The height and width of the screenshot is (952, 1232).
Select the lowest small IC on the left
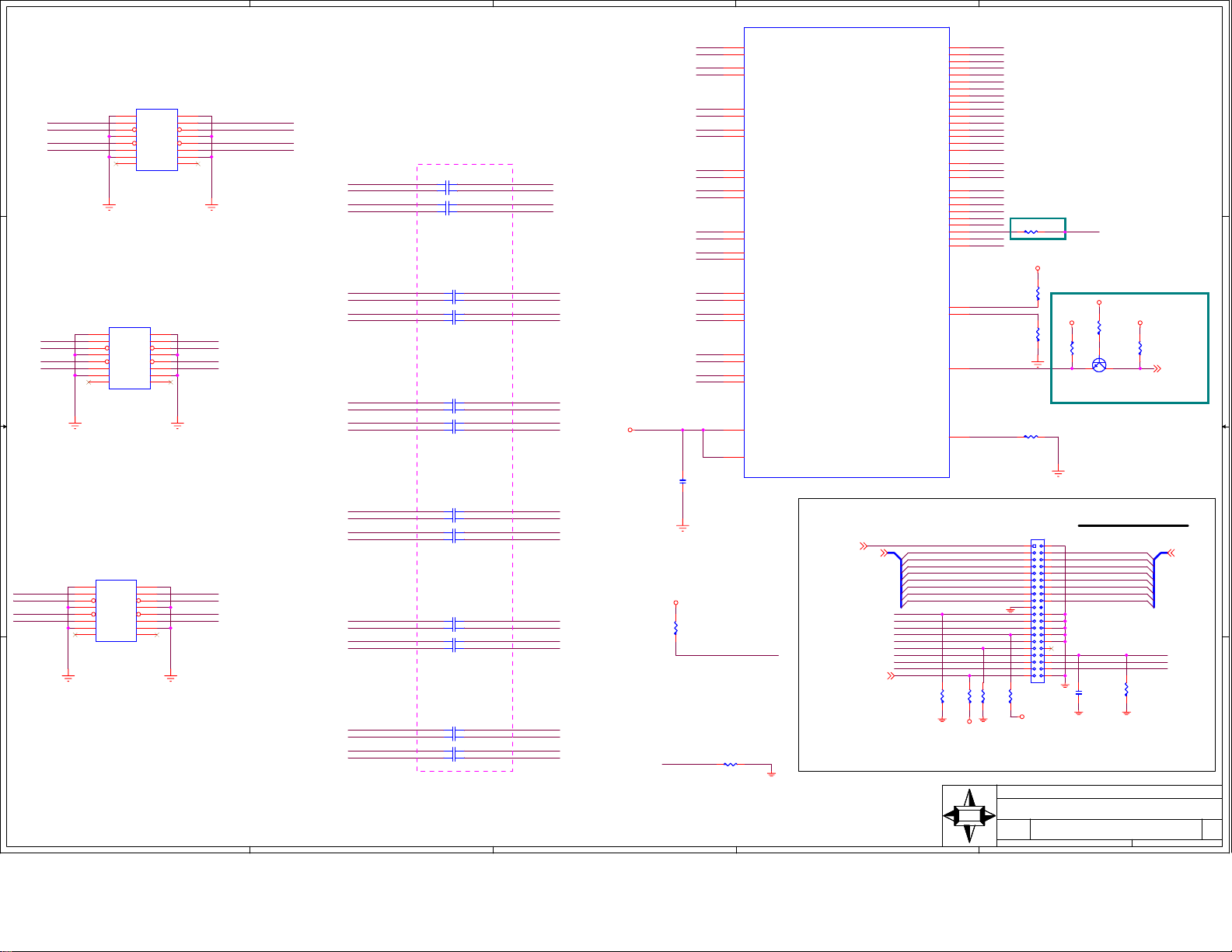(116, 611)
